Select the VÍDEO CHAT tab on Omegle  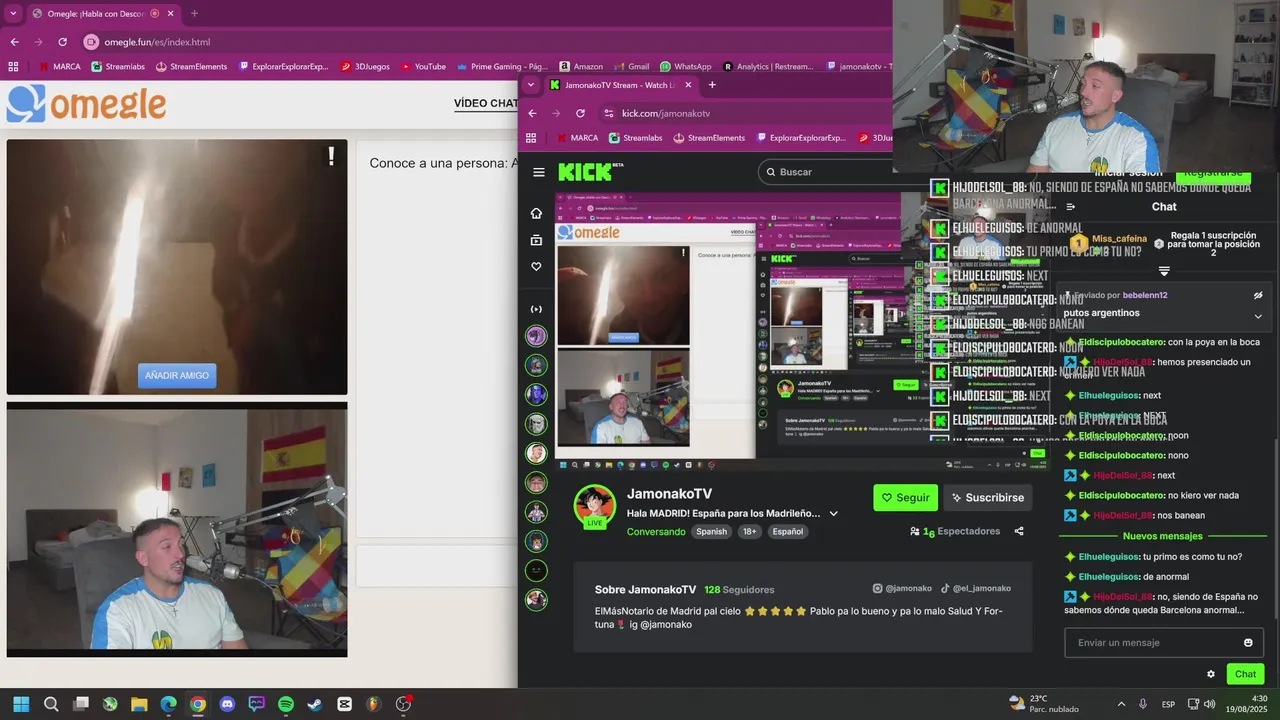pyautogui.click(x=485, y=103)
